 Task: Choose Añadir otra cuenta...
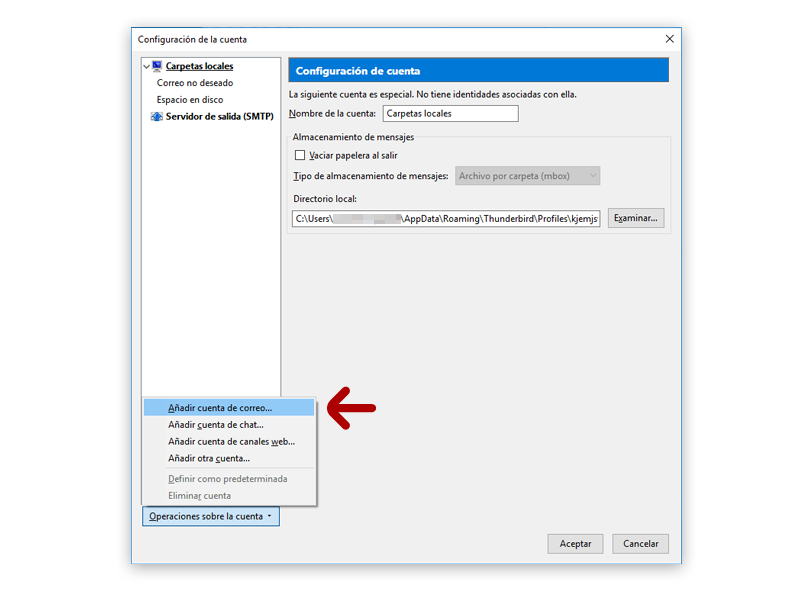click(229, 458)
